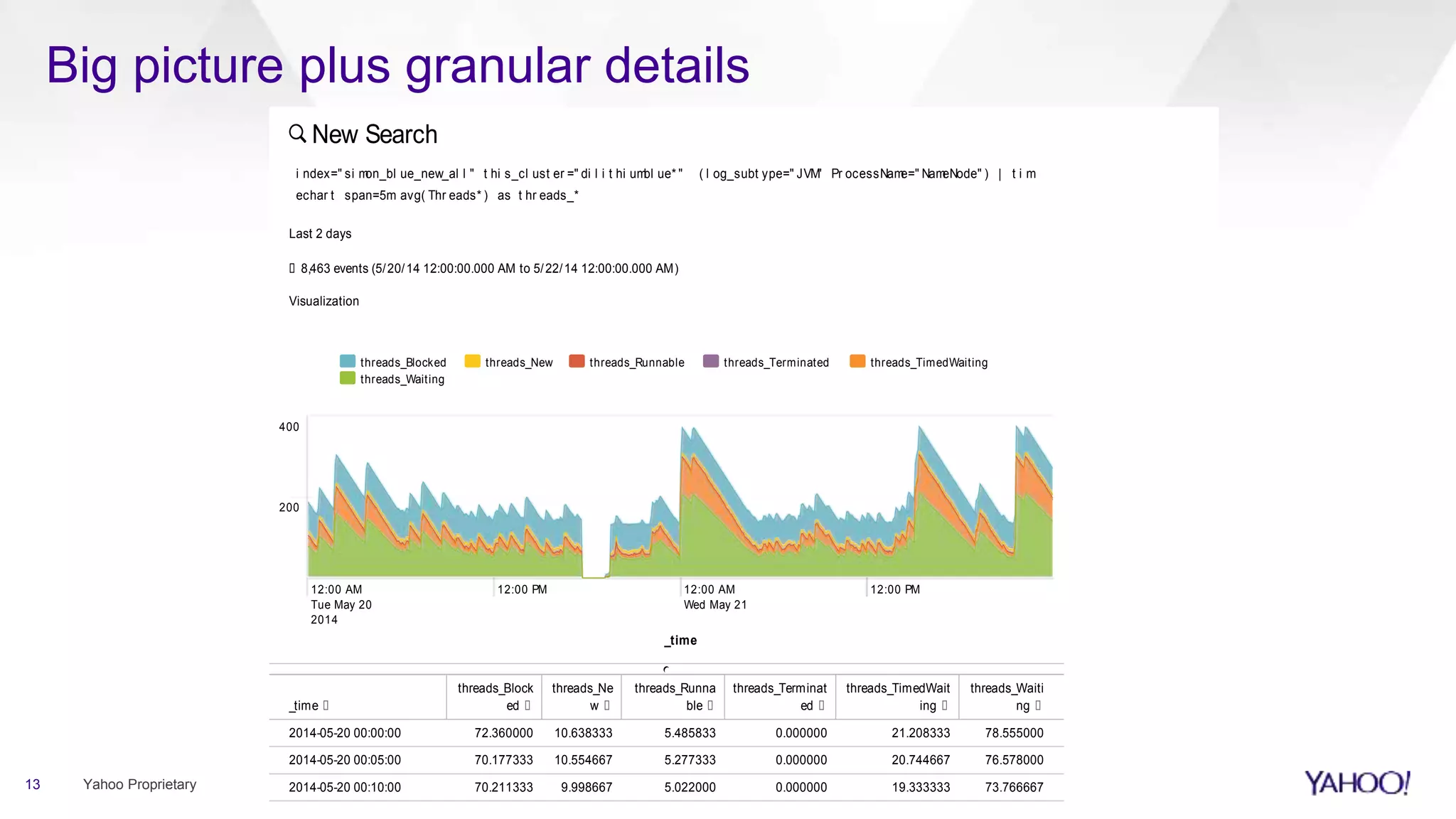Image resolution: width=1456 pixels, height=819 pixels.
Task: Click the 21.208333 threads_TimedWaiting value
Action: click(x=921, y=733)
